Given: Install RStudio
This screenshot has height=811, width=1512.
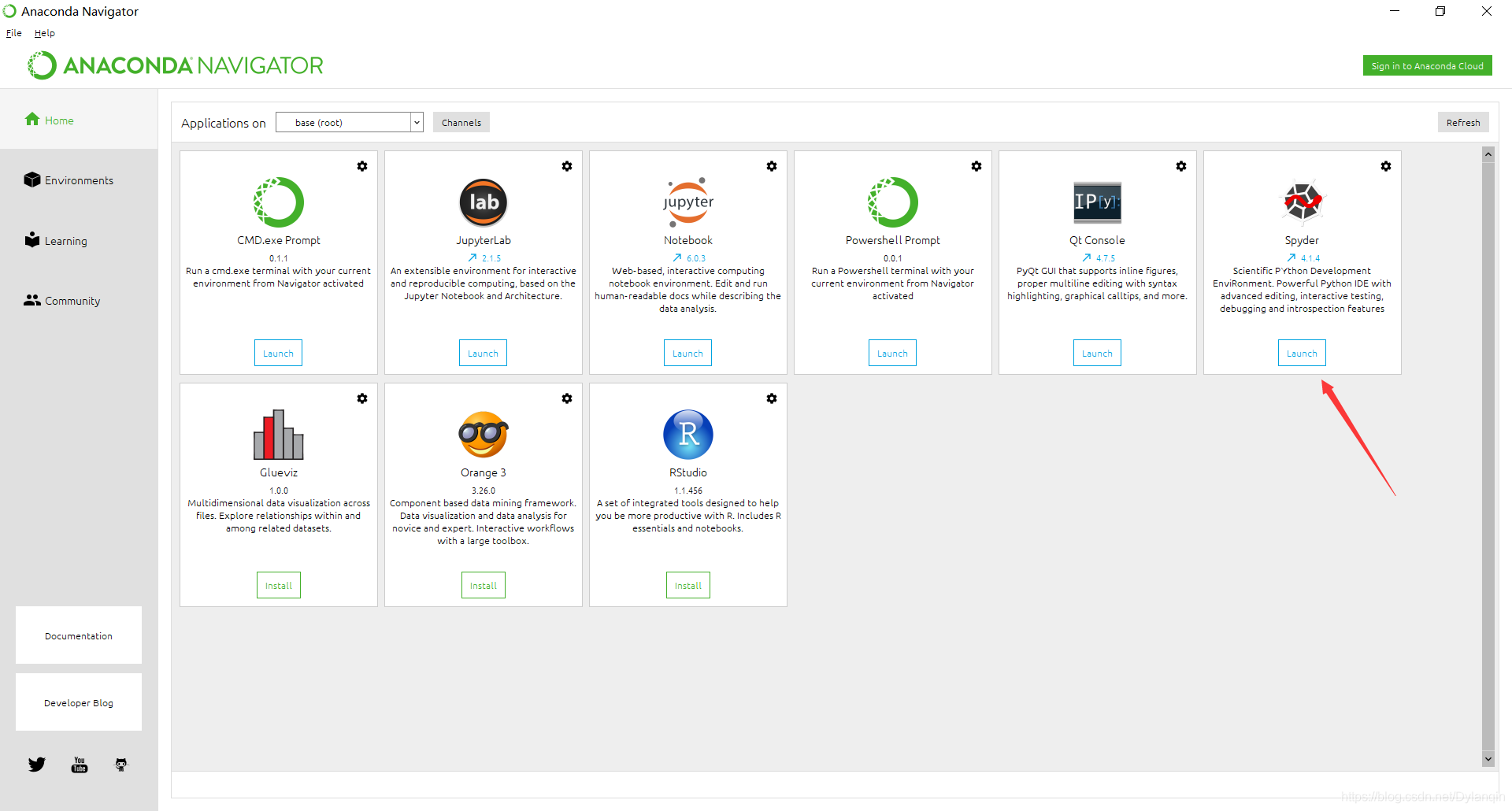Looking at the screenshot, I should (x=688, y=585).
